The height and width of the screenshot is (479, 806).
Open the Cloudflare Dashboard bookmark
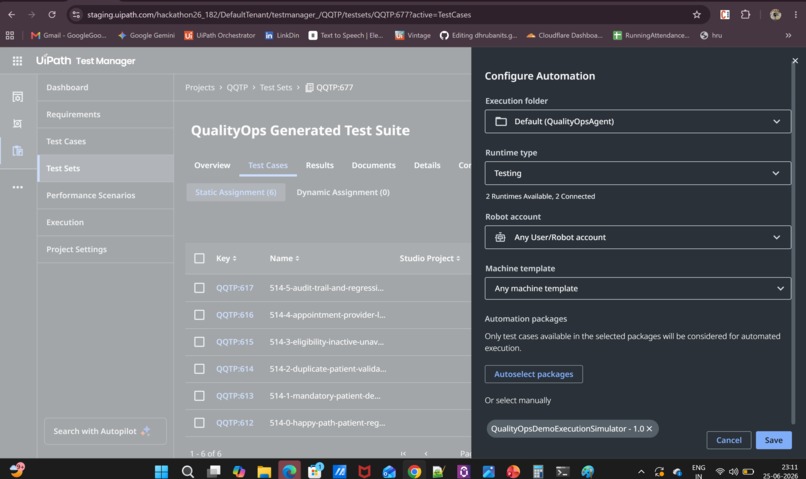pos(564,35)
